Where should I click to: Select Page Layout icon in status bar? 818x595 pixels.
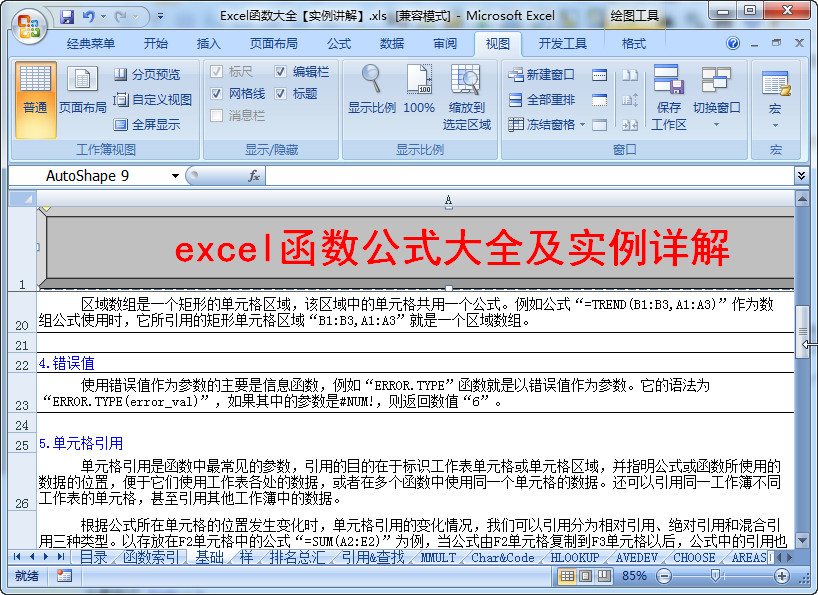(586, 576)
